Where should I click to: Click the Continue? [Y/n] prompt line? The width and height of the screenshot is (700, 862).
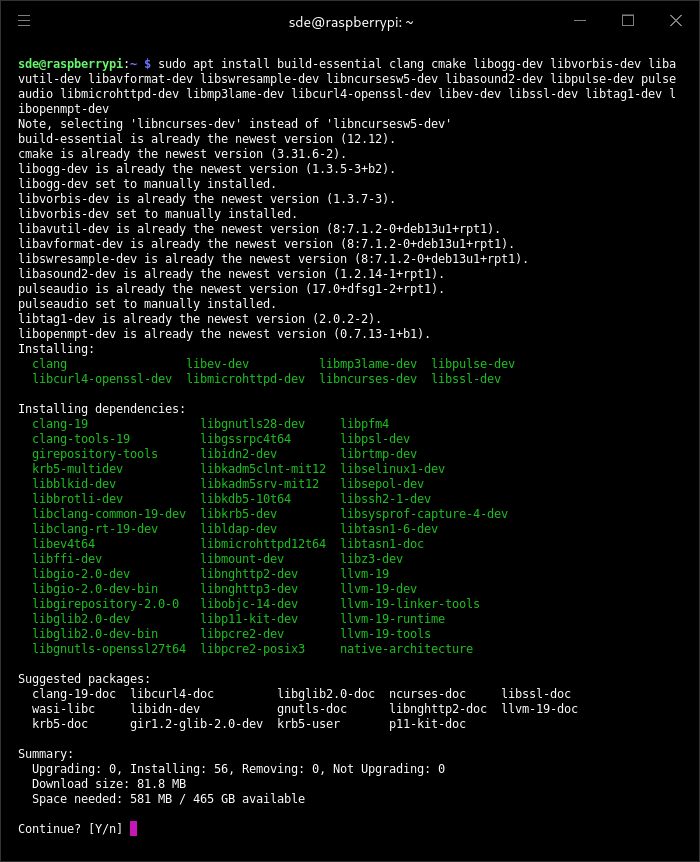[x=68, y=828]
